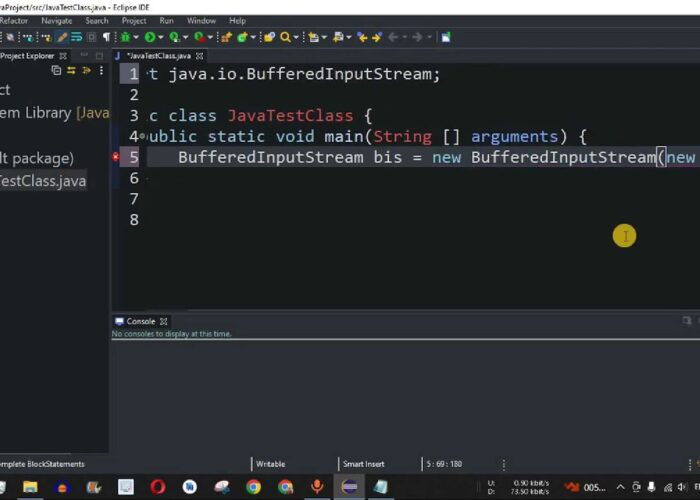Click the Writable status bar entry

[x=271, y=464]
